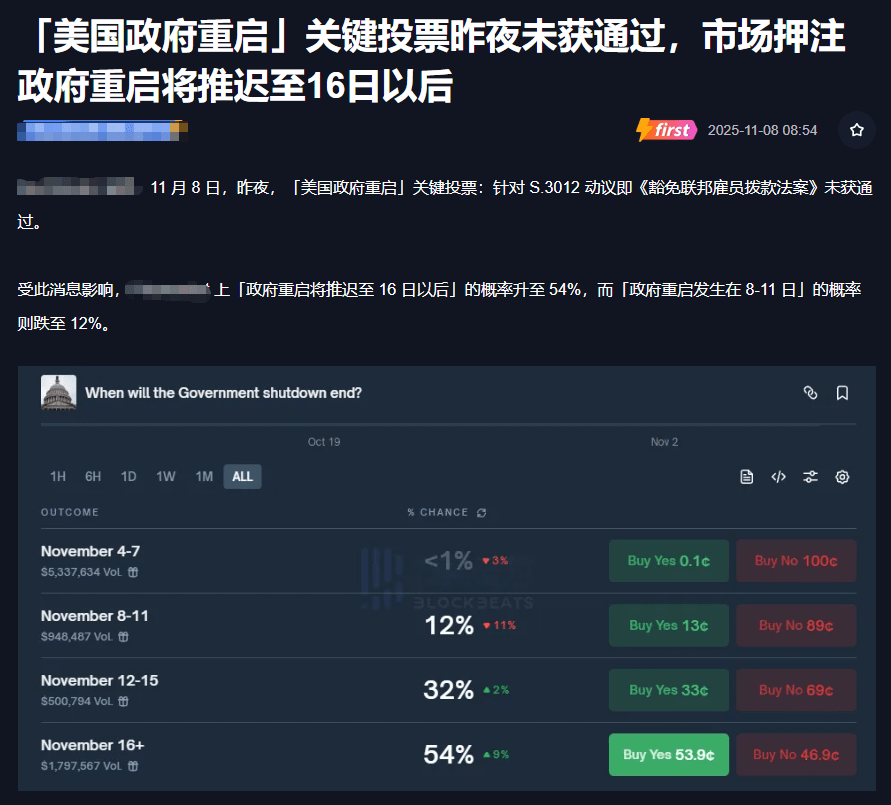Open chart filter sliders icon
This screenshot has height=805, width=891.
(810, 477)
